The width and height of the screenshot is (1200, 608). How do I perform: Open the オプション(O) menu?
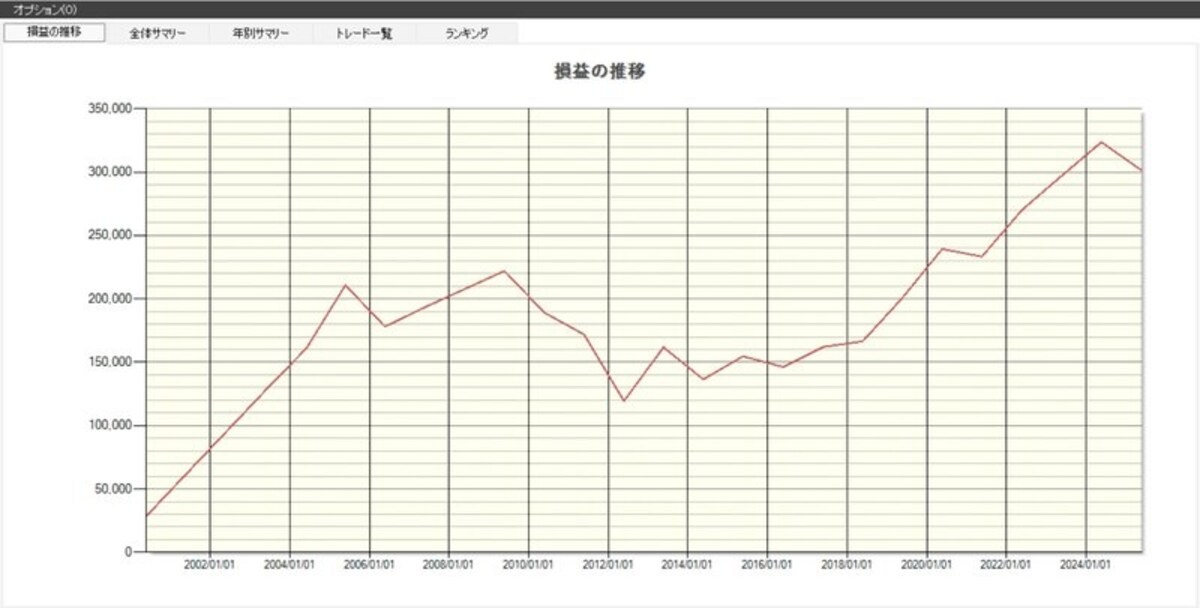(46, 8)
